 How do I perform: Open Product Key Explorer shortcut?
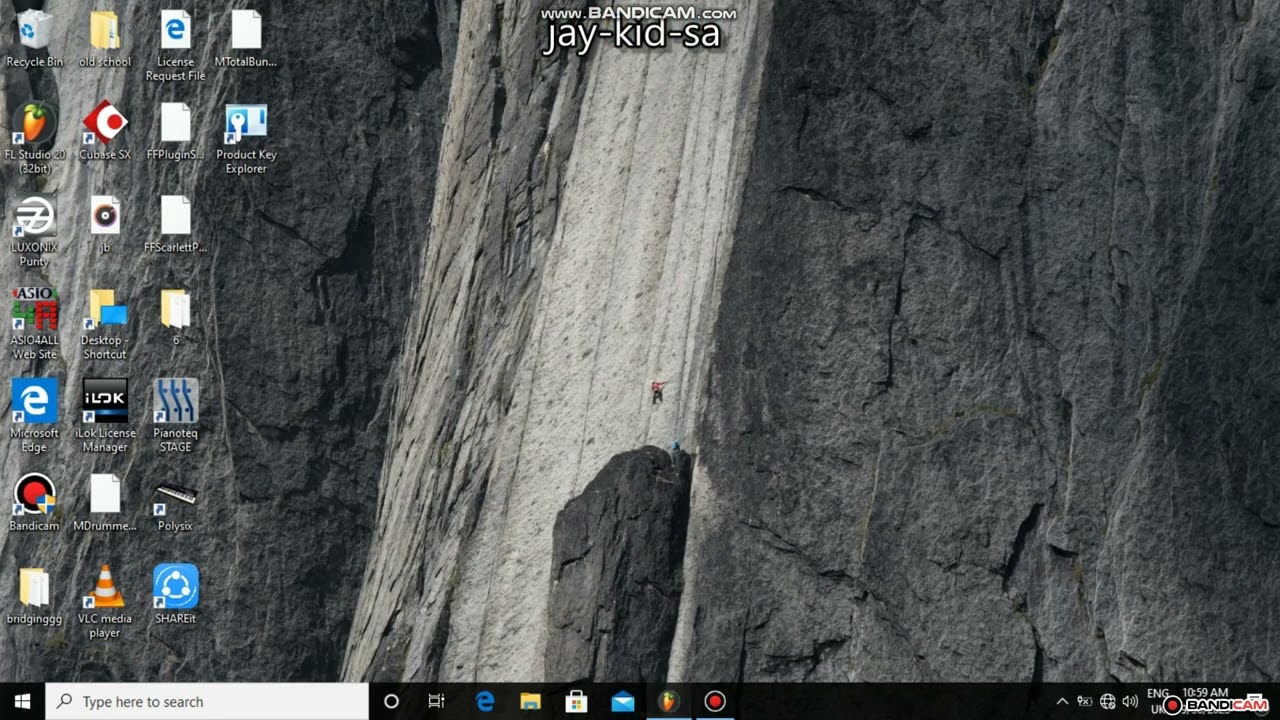tap(246, 138)
